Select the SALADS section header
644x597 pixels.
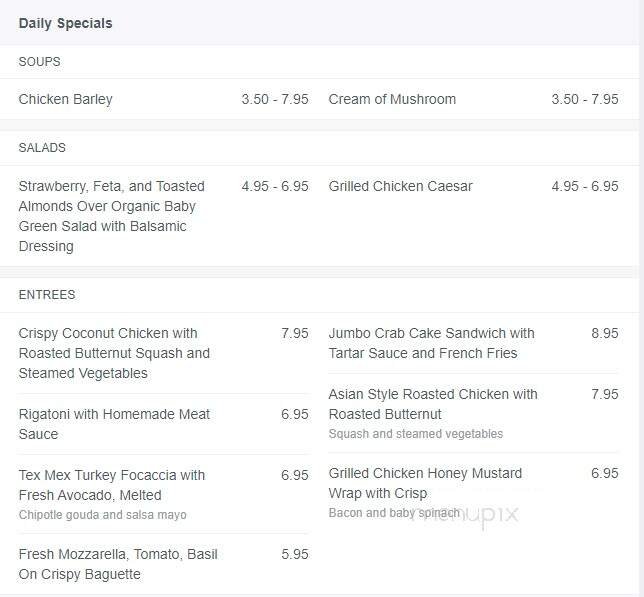(42, 148)
